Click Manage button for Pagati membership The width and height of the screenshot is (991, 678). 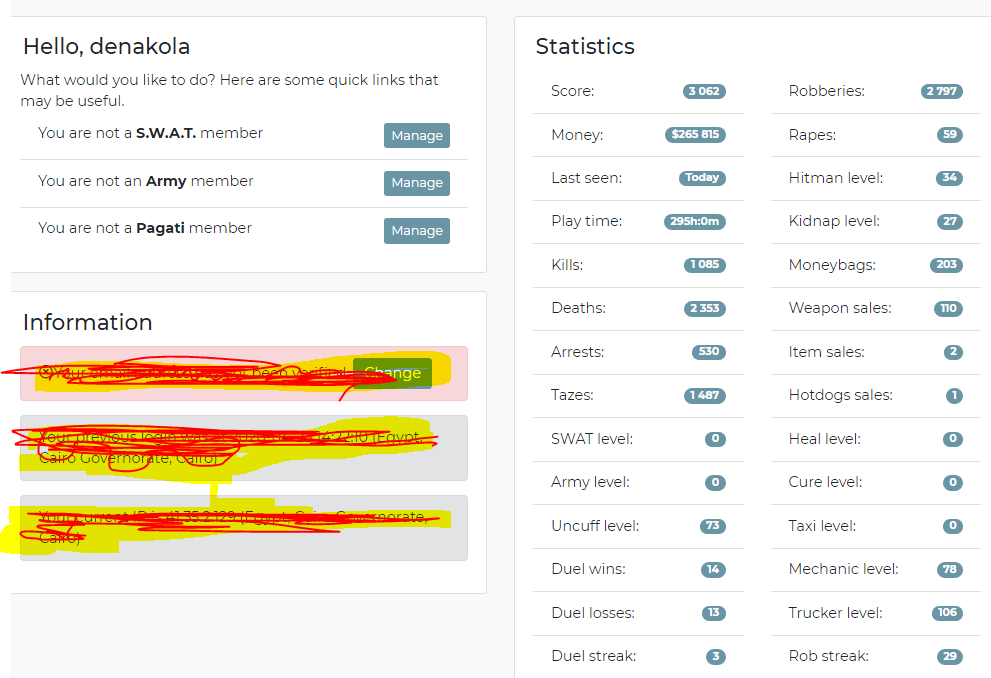point(416,231)
